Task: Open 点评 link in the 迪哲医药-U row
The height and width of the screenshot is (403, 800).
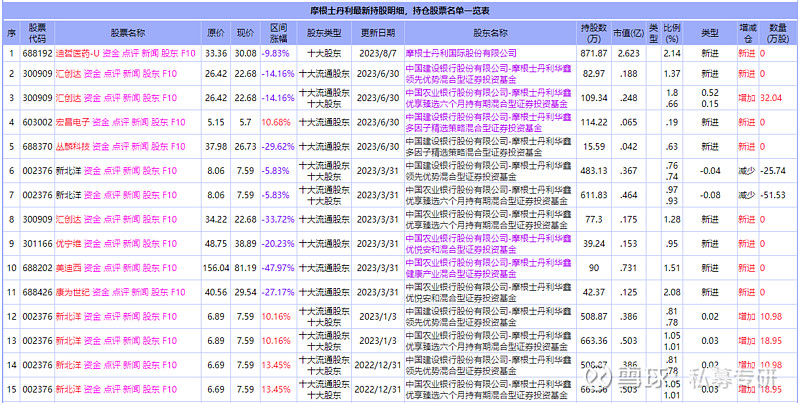Action: [130, 53]
